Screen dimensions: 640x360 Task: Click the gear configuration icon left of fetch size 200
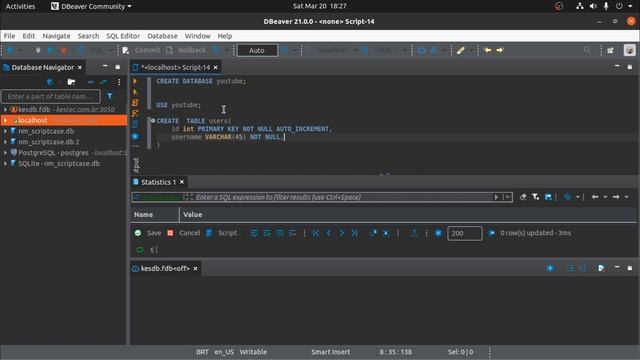438,233
